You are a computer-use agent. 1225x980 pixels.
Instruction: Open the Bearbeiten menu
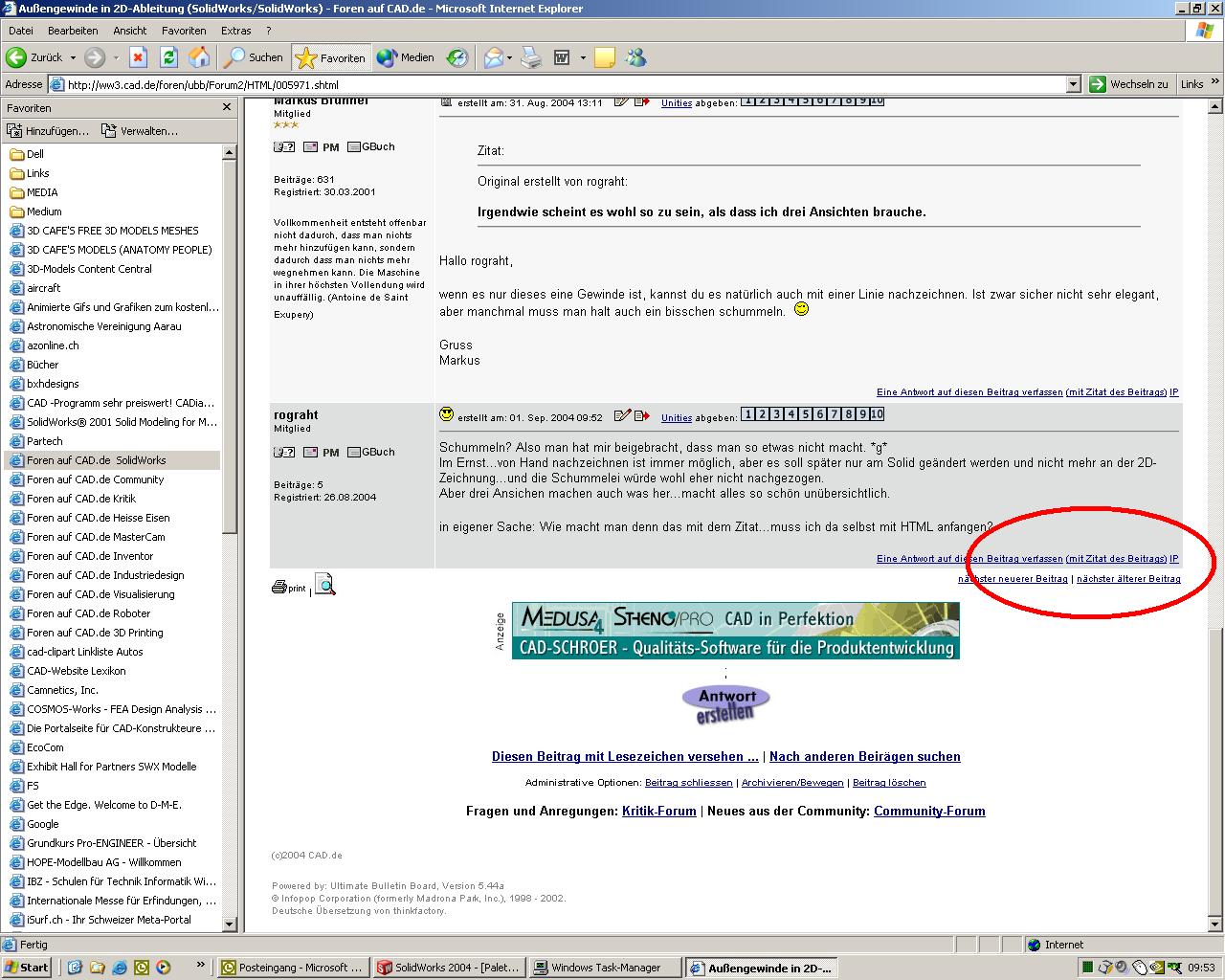(73, 31)
